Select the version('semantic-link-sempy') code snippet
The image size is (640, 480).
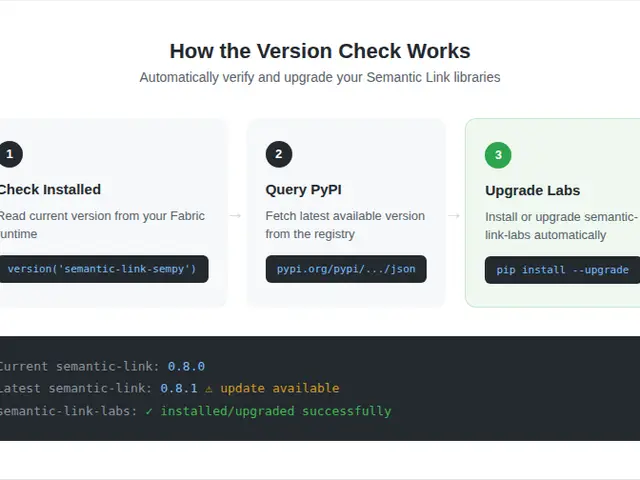(104, 269)
